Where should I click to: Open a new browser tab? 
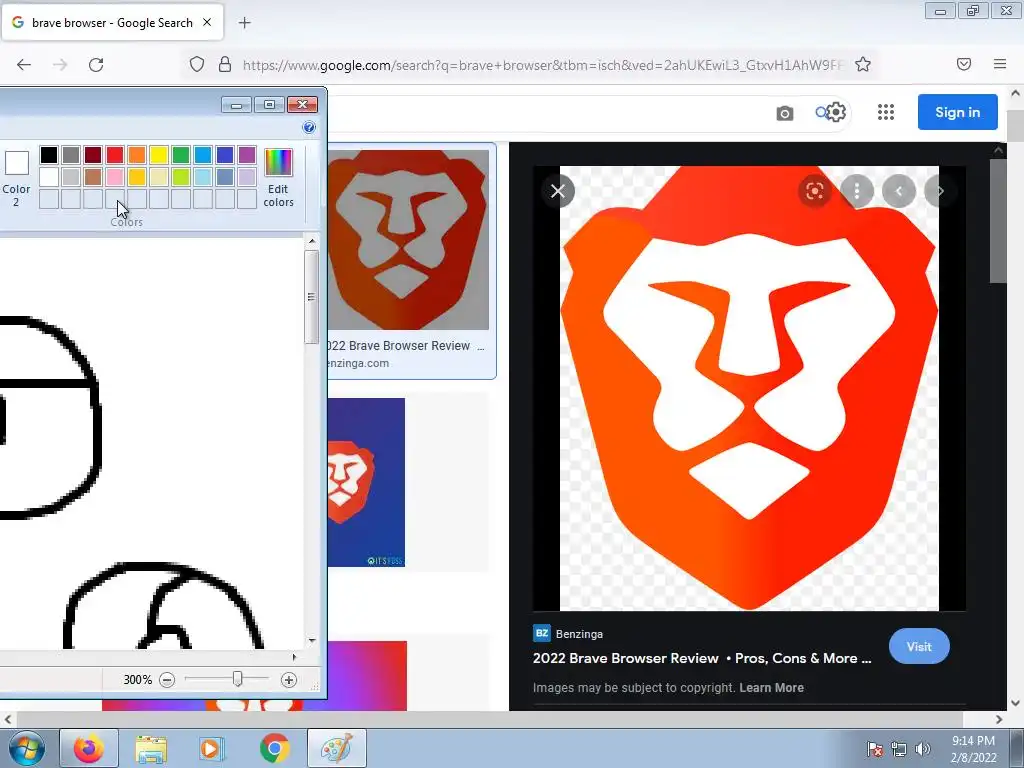click(x=244, y=23)
